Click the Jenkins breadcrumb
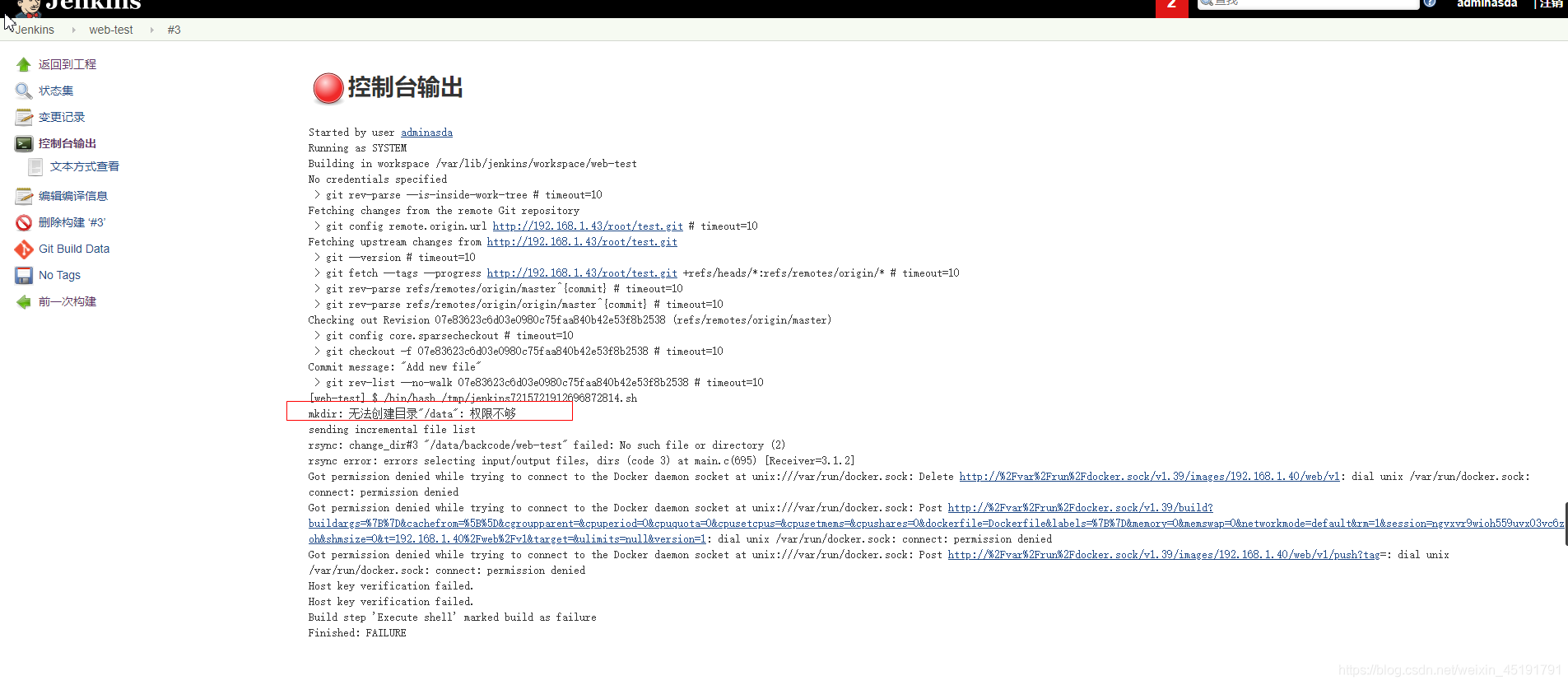Image resolution: width=1568 pixels, height=685 pixels. coord(35,30)
